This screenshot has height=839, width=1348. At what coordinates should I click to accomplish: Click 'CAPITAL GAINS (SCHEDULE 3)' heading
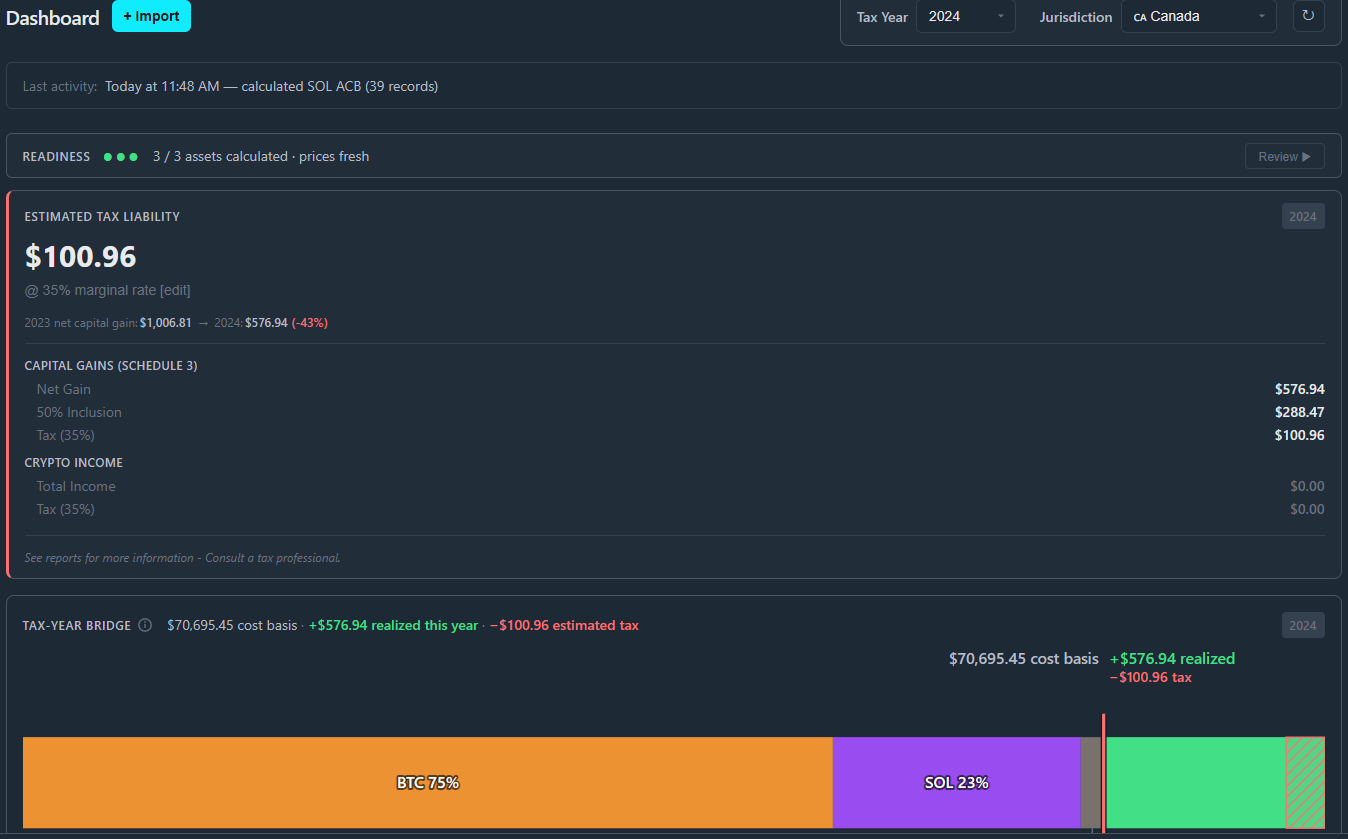[x=111, y=366]
